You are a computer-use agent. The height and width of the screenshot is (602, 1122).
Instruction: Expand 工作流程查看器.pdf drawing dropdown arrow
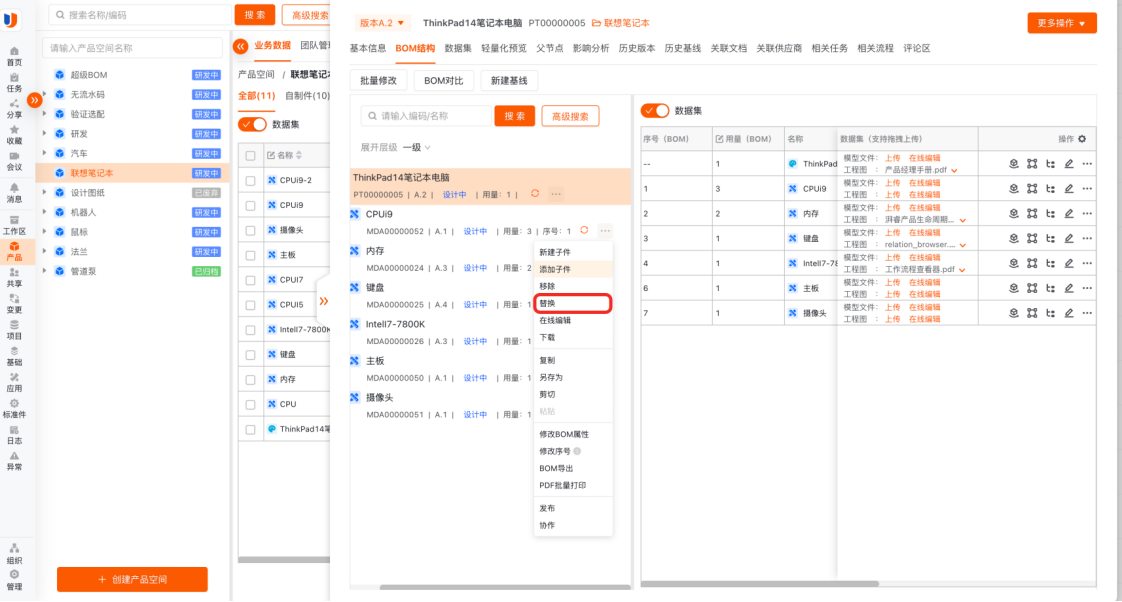[962, 270]
